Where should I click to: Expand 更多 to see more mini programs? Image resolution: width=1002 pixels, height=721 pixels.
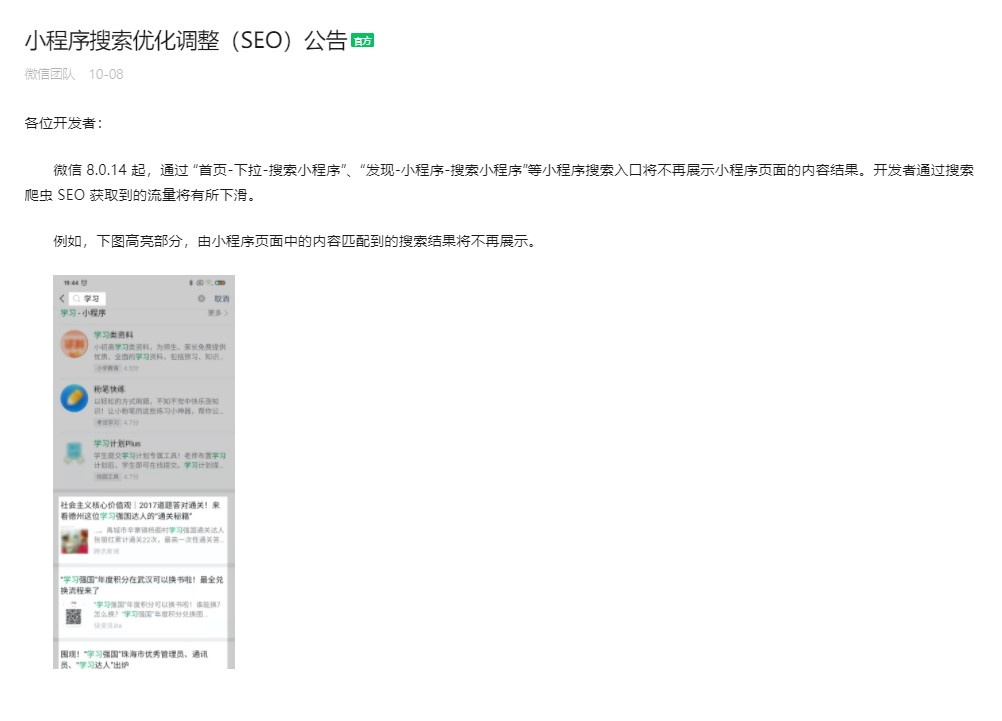point(217,312)
